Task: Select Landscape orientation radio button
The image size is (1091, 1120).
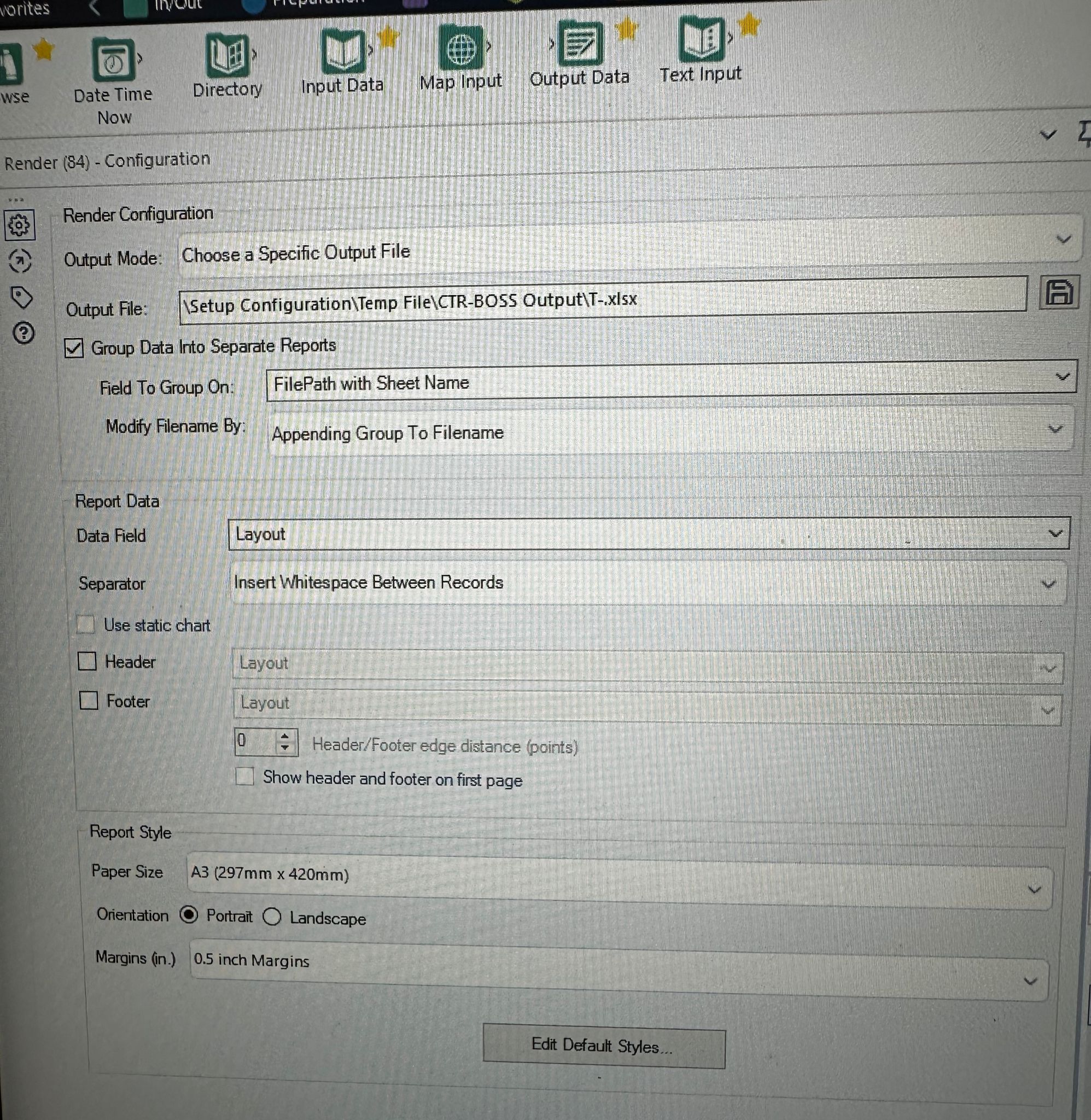Action: (272, 917)
